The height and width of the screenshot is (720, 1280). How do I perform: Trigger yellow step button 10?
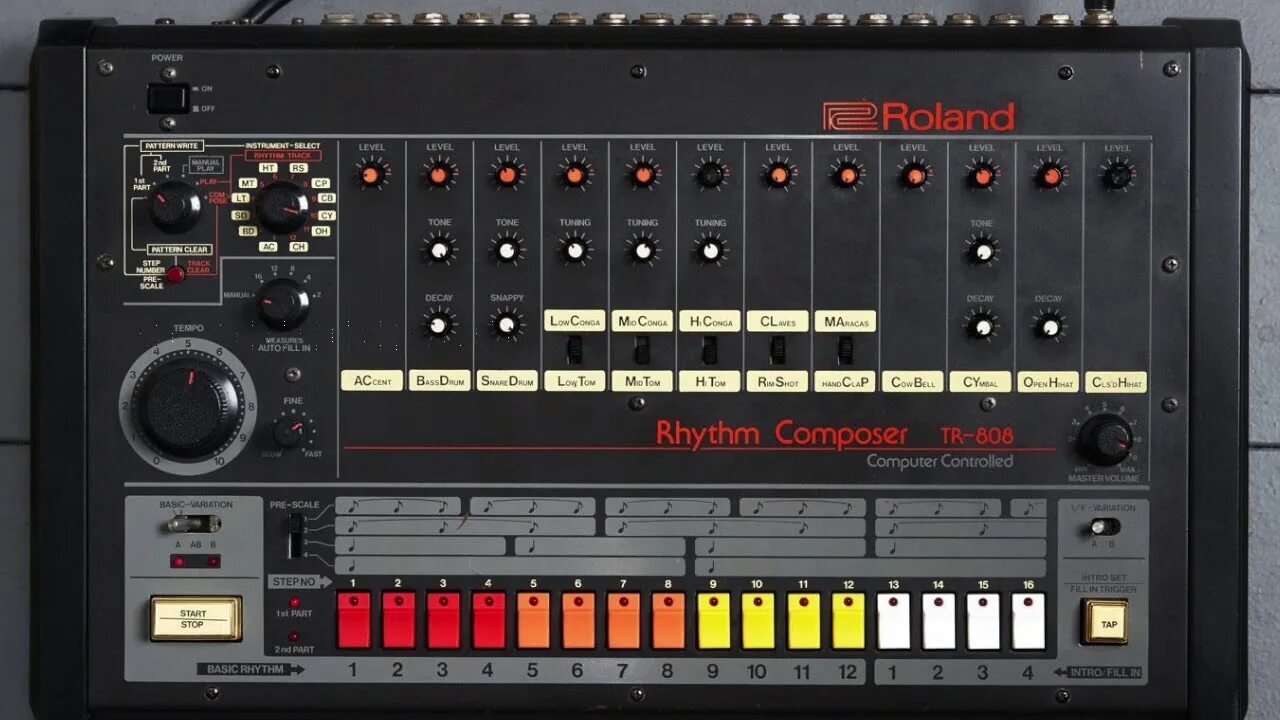tap(758, 620)
